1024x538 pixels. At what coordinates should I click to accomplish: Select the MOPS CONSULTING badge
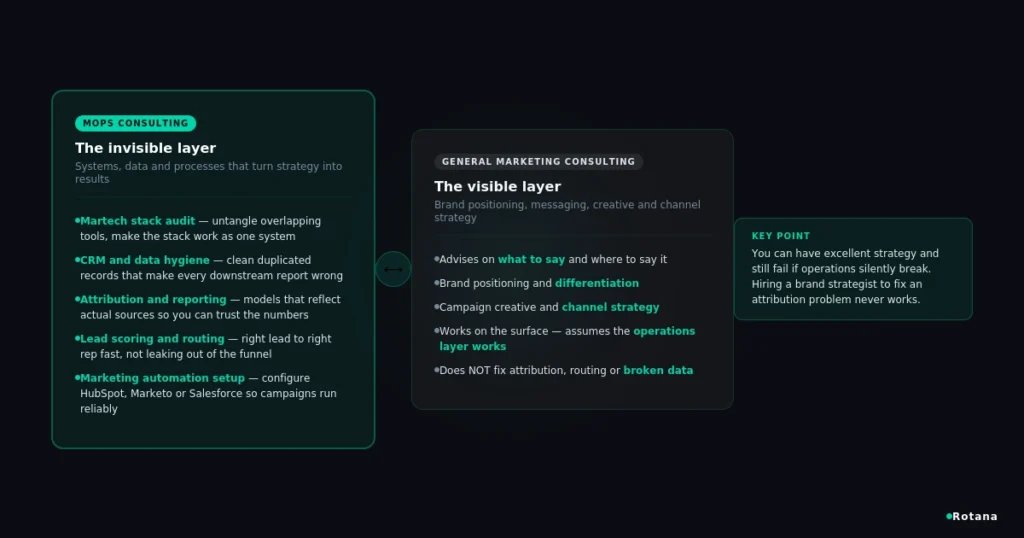click(135, 123)
